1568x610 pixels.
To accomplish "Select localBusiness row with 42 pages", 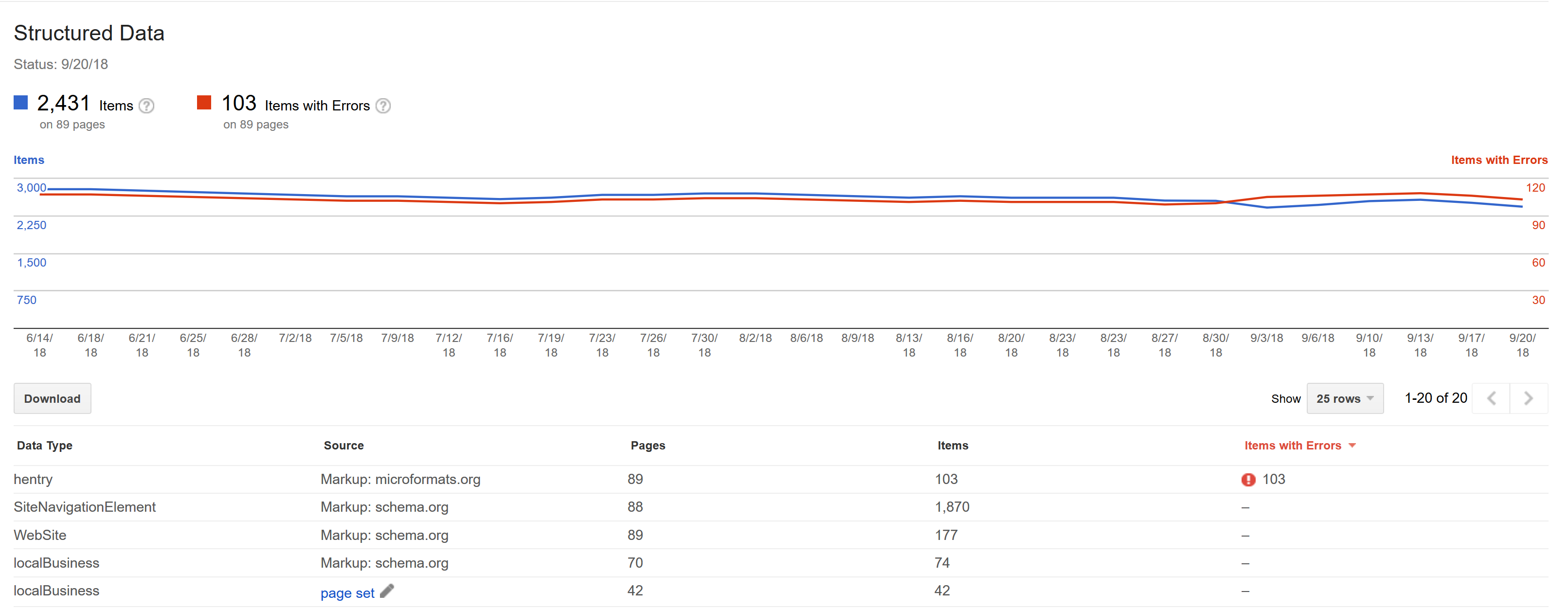I will coord(780,591).
